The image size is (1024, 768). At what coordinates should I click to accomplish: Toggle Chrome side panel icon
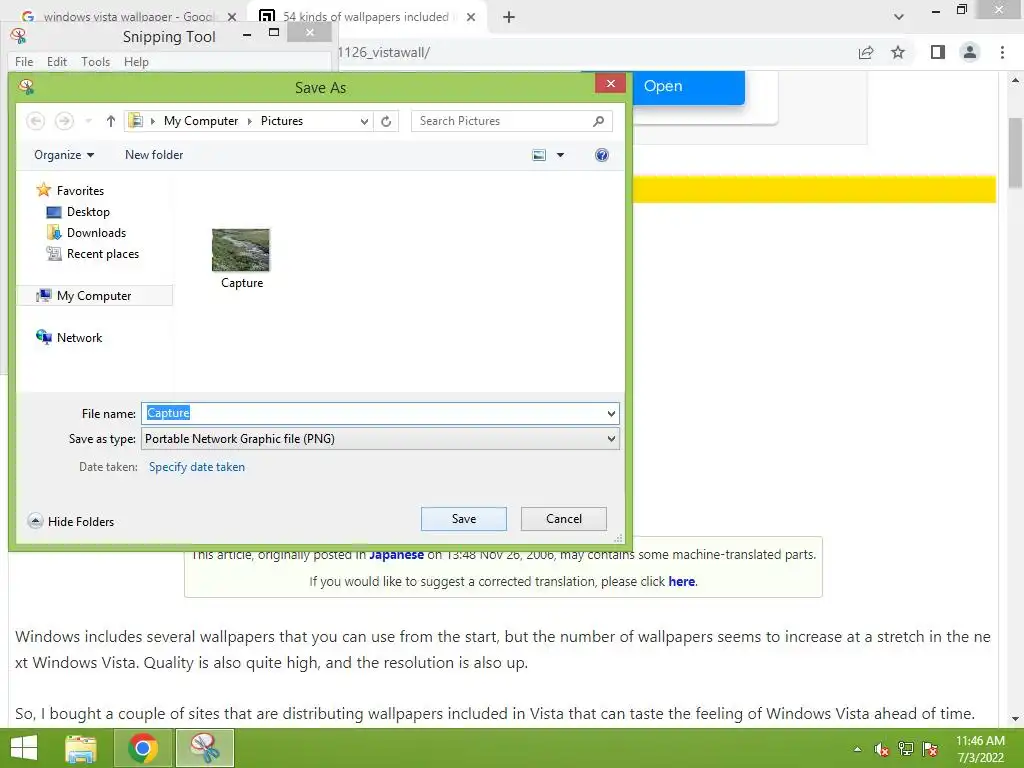938,52
